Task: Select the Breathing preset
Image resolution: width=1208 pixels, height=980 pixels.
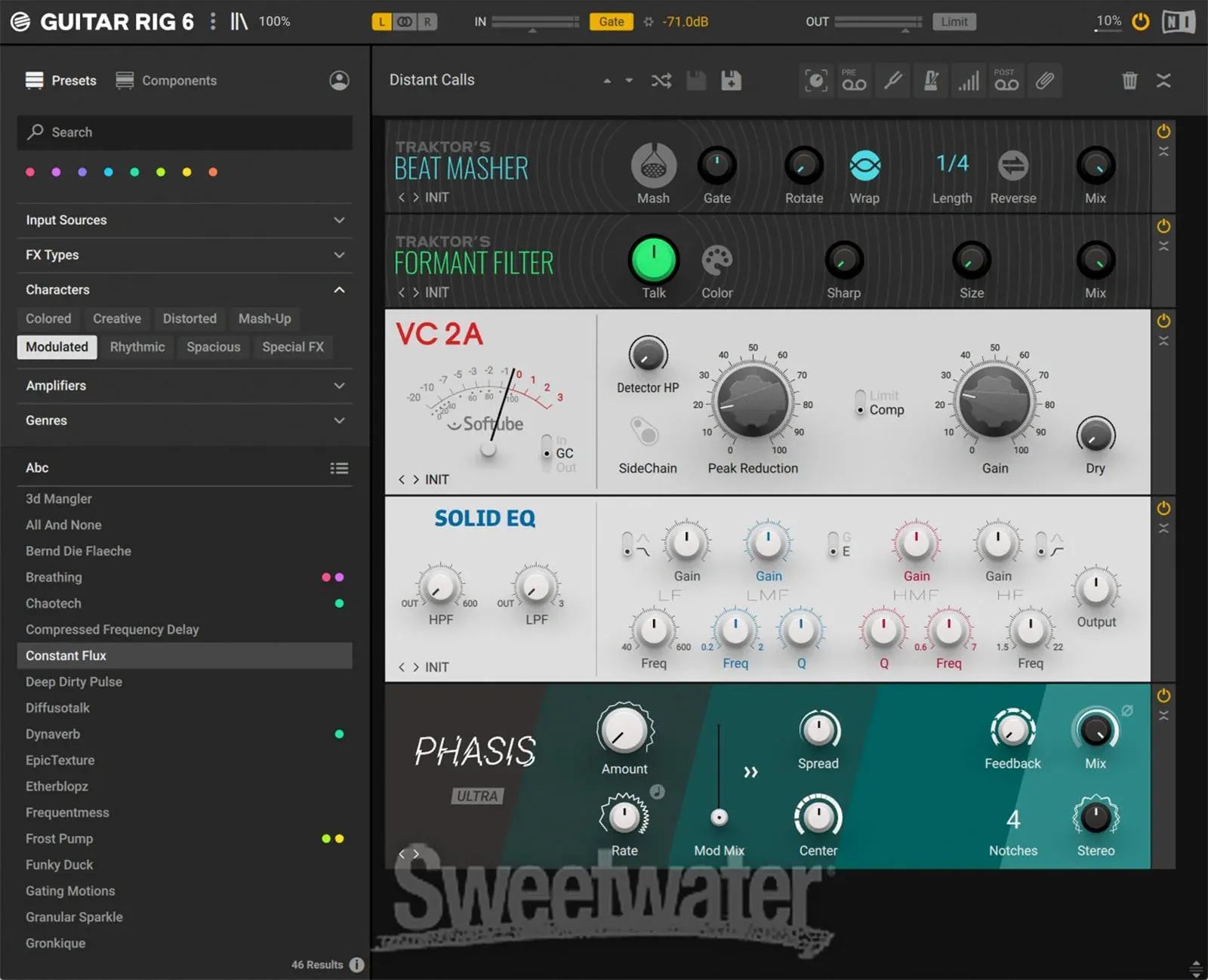Action: [x=184, y=578]
